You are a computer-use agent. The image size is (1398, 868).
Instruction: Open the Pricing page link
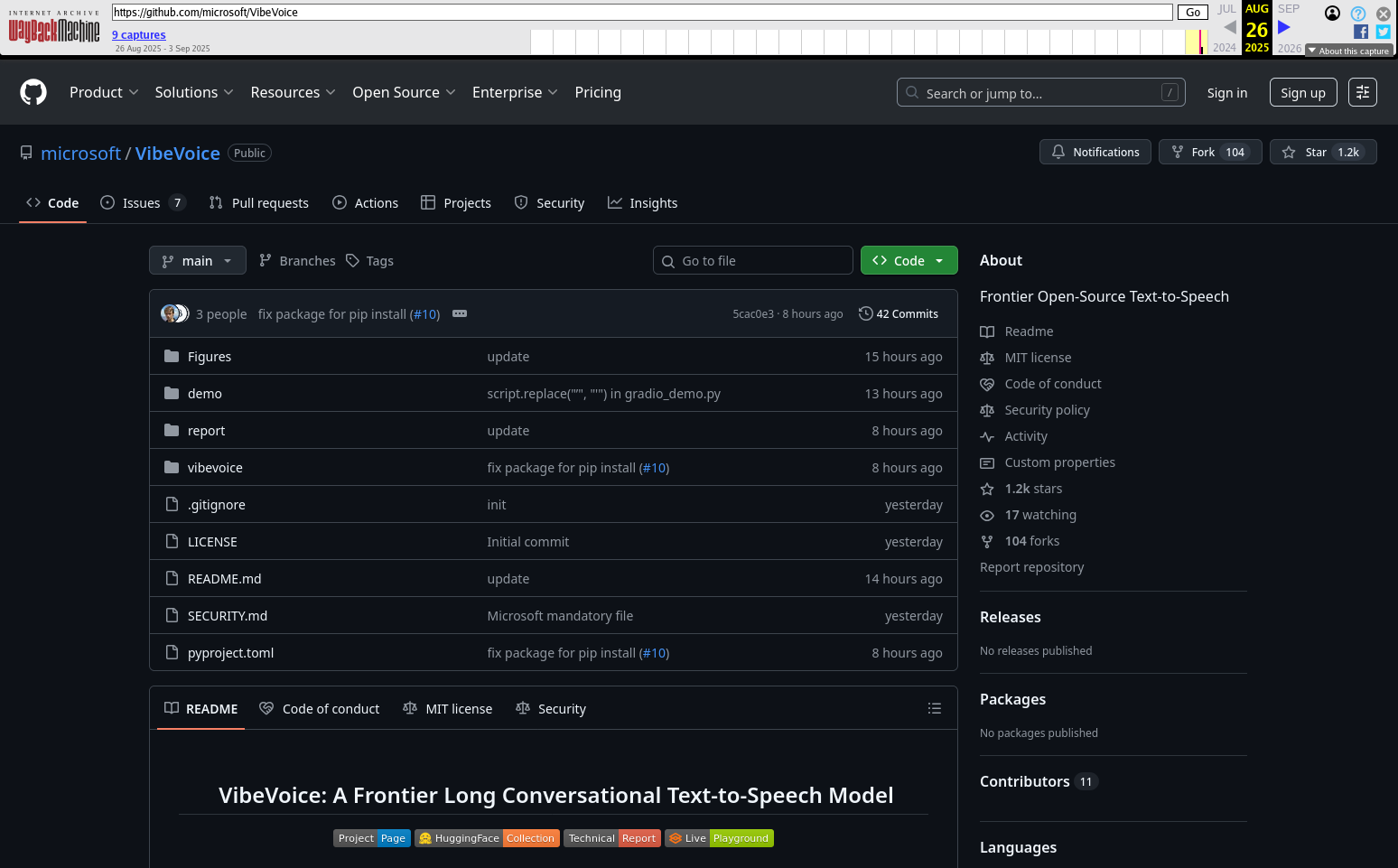tap(598, 92)
